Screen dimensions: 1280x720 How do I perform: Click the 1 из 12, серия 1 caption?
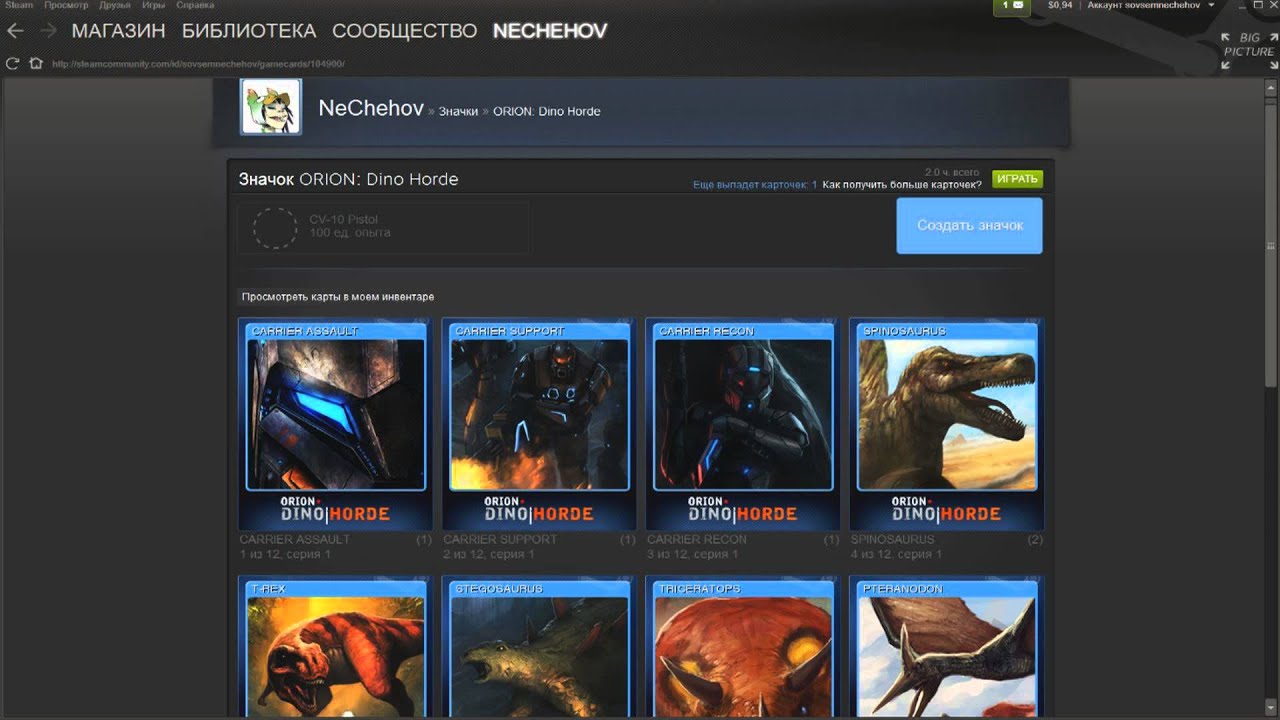coord(285,554)
